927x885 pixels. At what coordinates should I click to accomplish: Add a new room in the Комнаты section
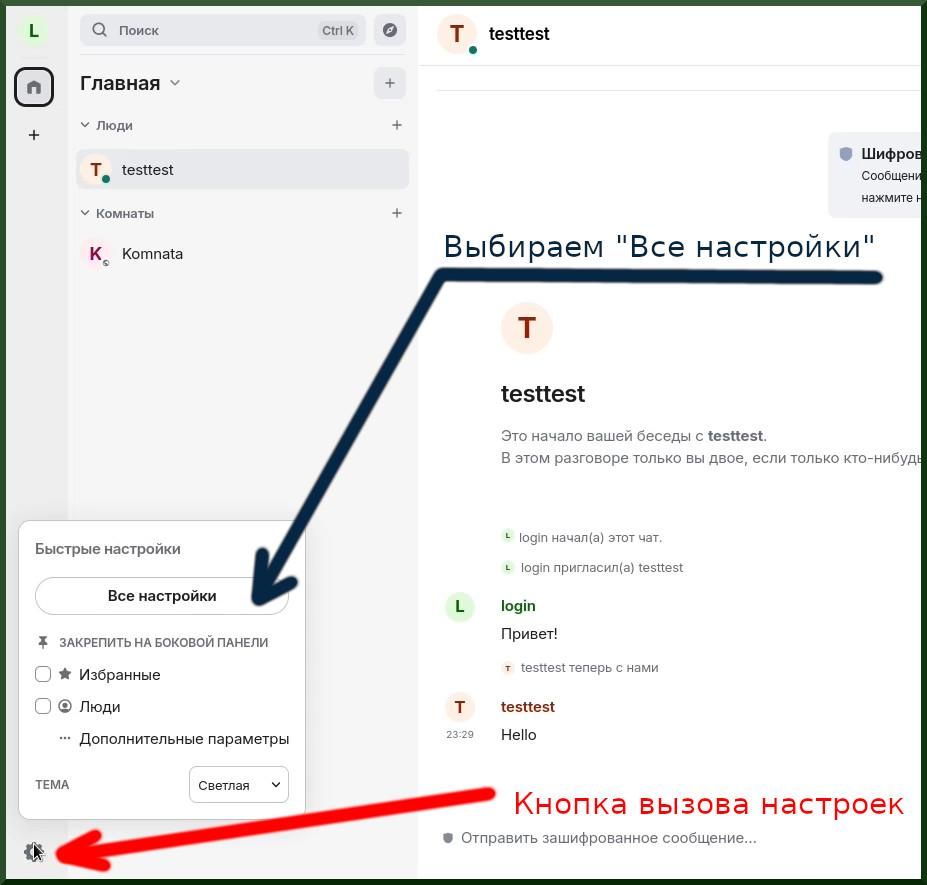[397, 213]
